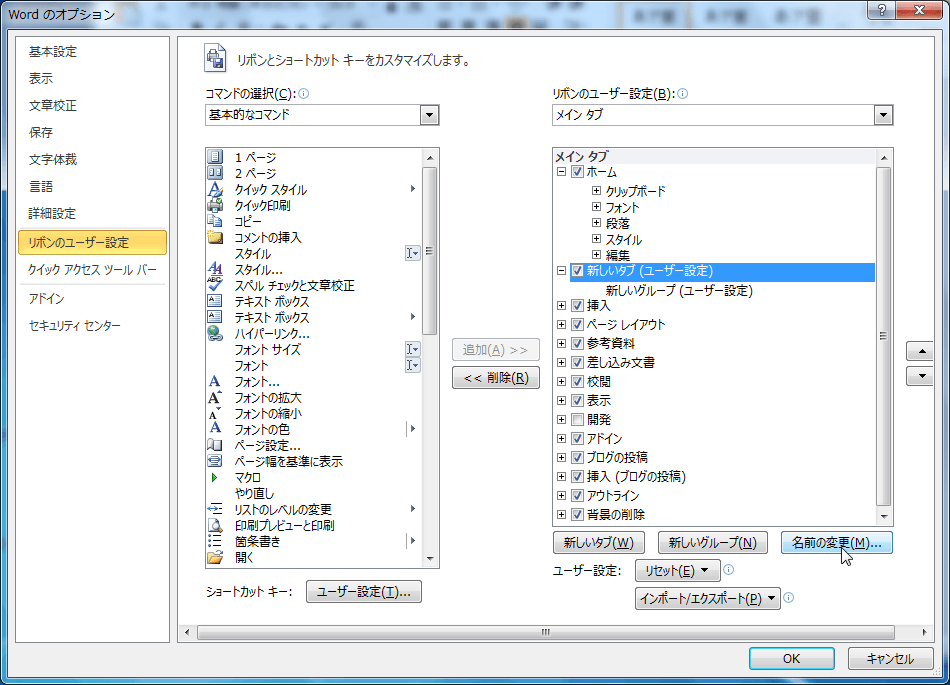Viewport: 950px width, 685px height.
Task: Click the フォントの縮小 icon
Action: point(215,413)
